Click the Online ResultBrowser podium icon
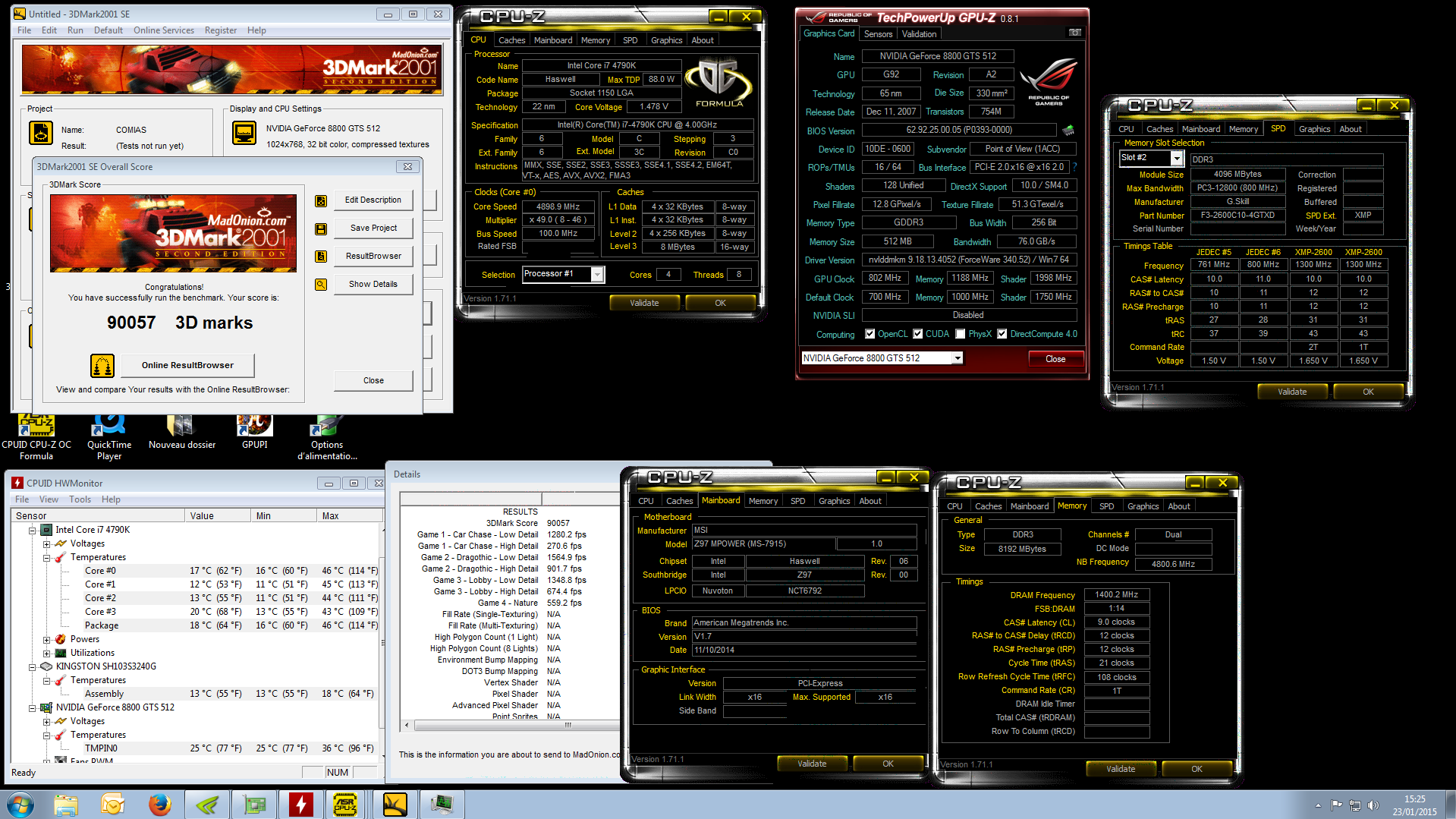This screenshot has width=1456, height=819. tap(102, 366)
